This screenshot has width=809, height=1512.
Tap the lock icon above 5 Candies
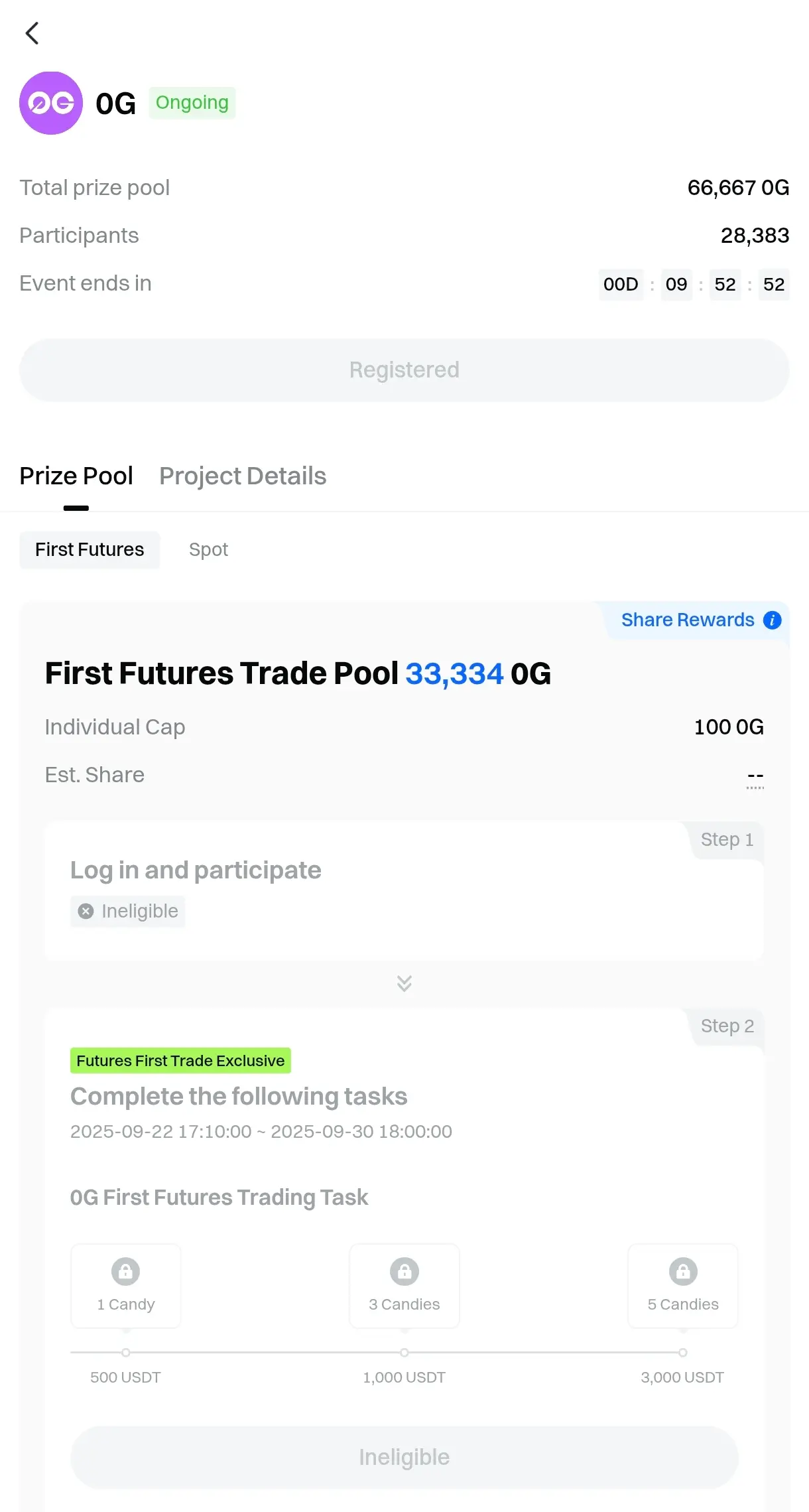point(682,1271)
